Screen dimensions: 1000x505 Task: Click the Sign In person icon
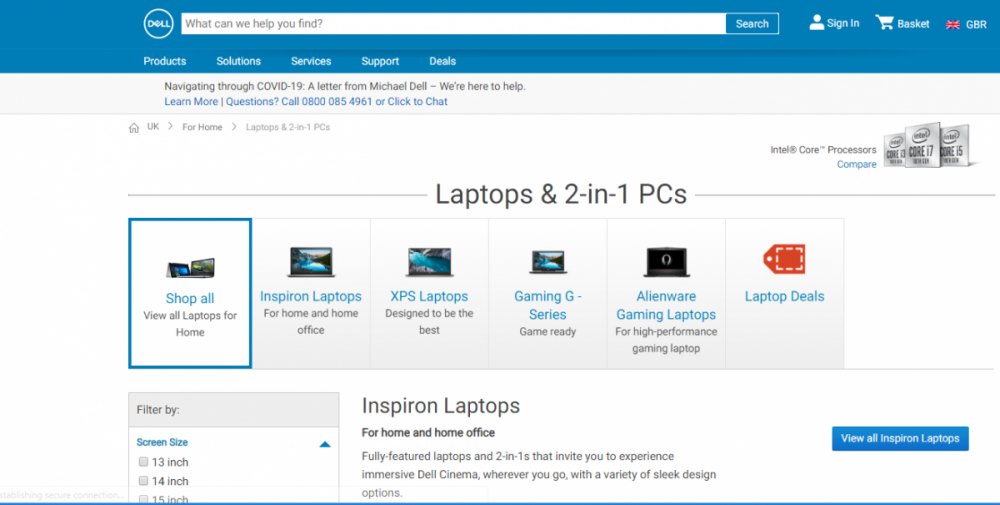(x=816, y=23)
